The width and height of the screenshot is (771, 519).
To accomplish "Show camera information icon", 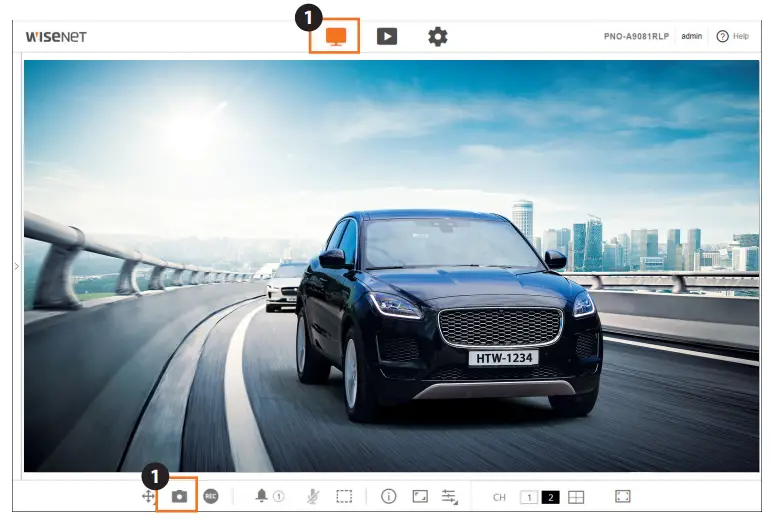I will point(388,496).
